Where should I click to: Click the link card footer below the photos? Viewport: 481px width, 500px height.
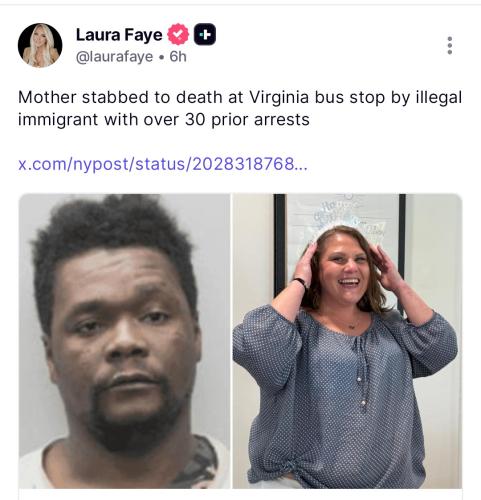(x=240, y=495)
